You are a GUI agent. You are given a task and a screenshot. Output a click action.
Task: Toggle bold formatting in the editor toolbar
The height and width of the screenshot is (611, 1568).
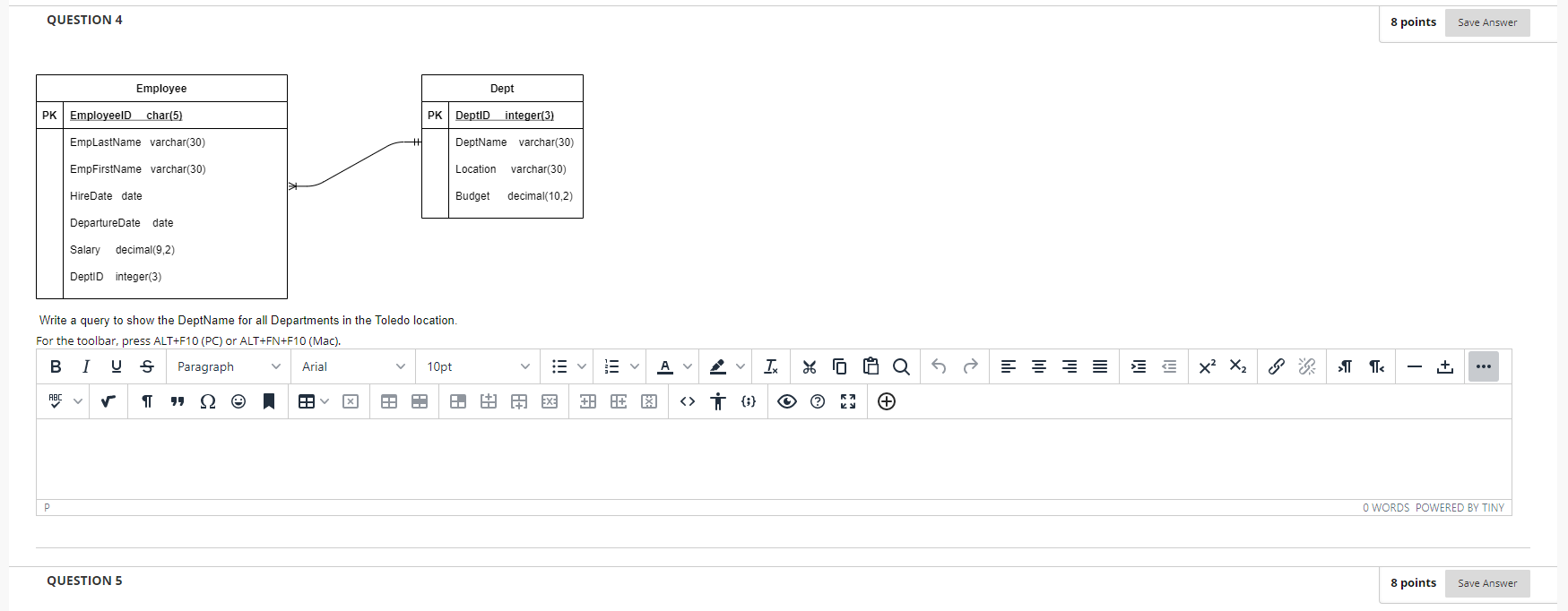(x=56, y=366)
